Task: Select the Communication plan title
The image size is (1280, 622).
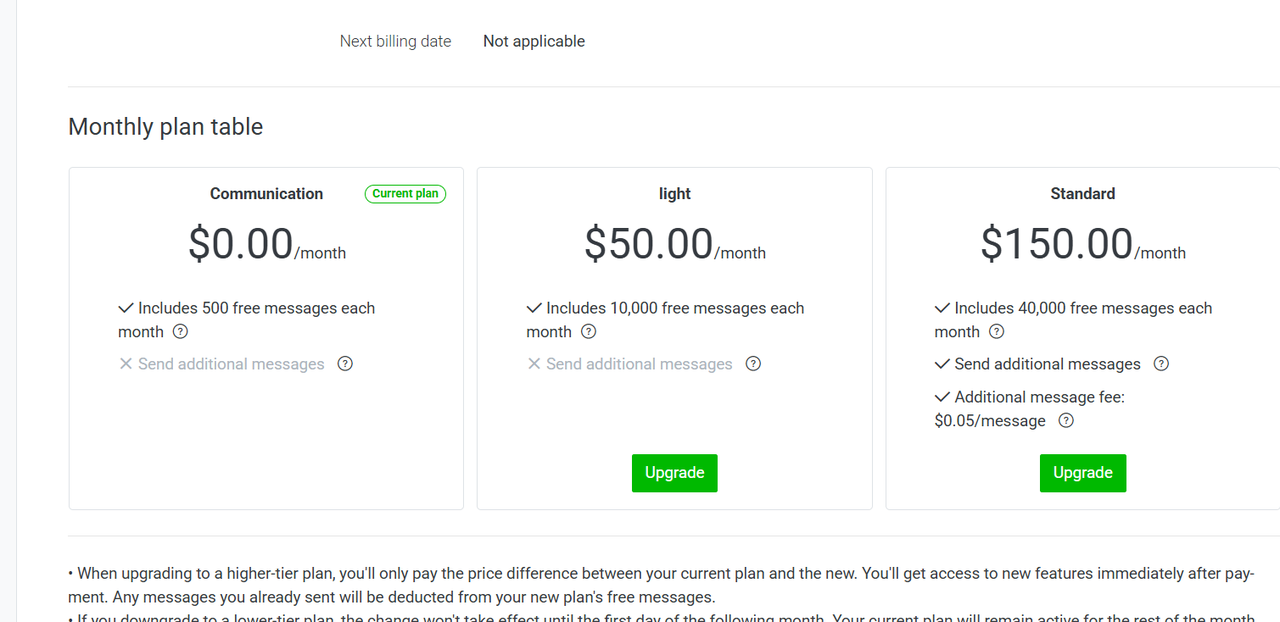Action: pos(266,194)
